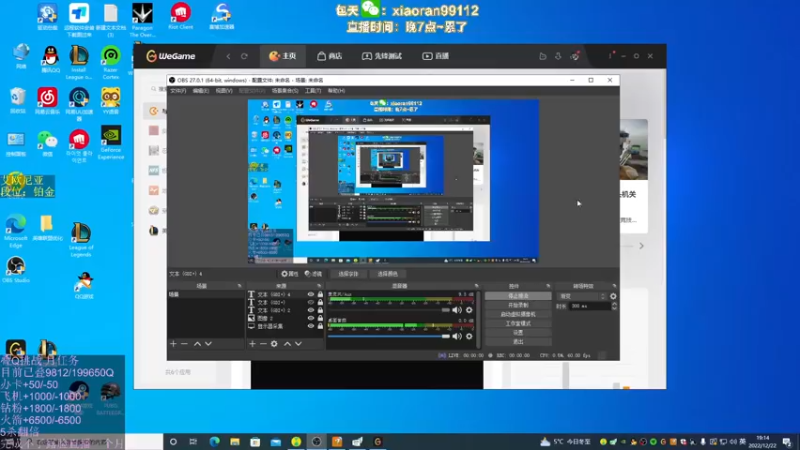Unlock the 显示器采集 source
This screenshot has width=800, height=450.
[x=320, y=326]
